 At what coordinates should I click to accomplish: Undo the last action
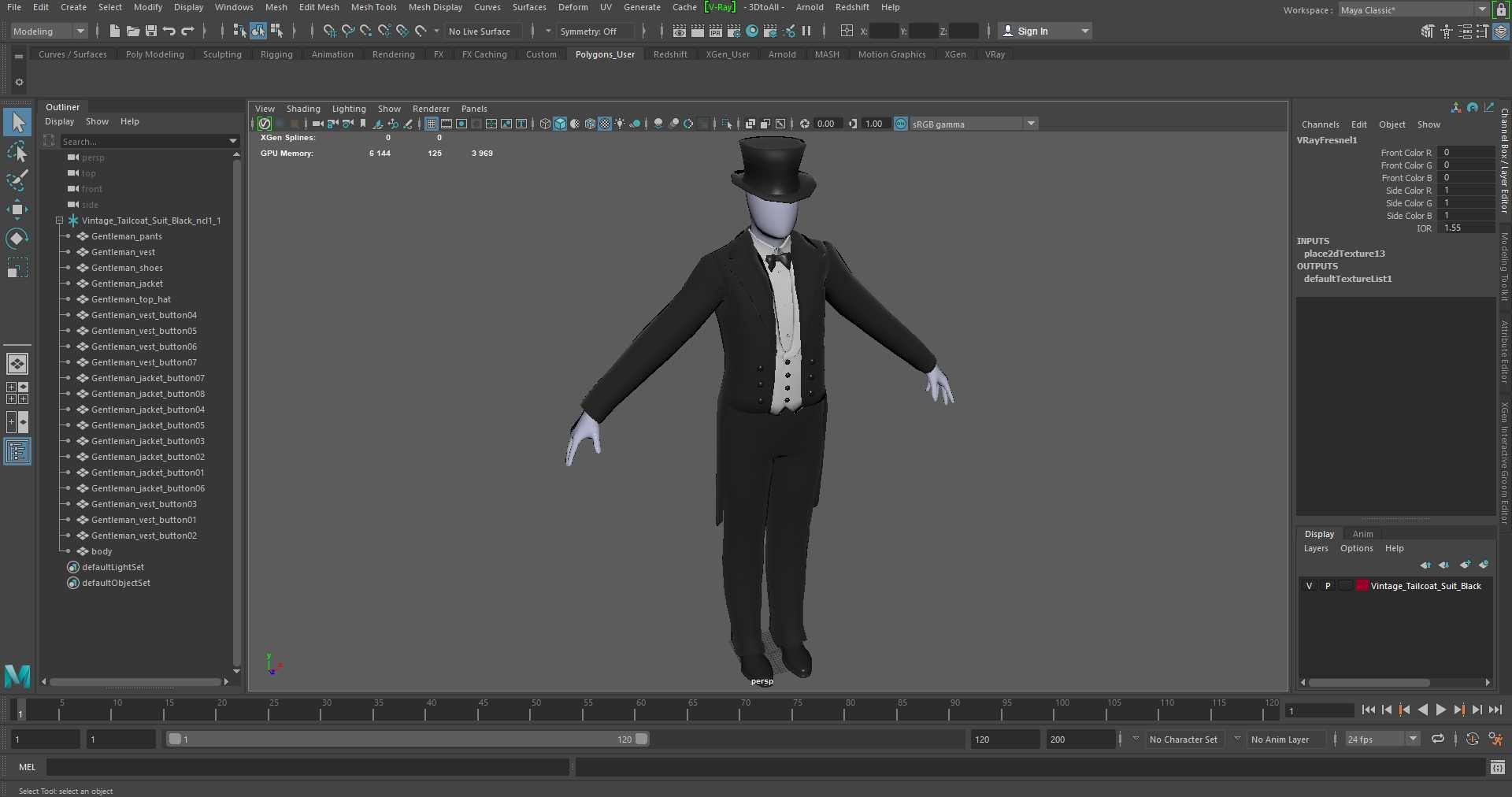click(x=169, y=31)
